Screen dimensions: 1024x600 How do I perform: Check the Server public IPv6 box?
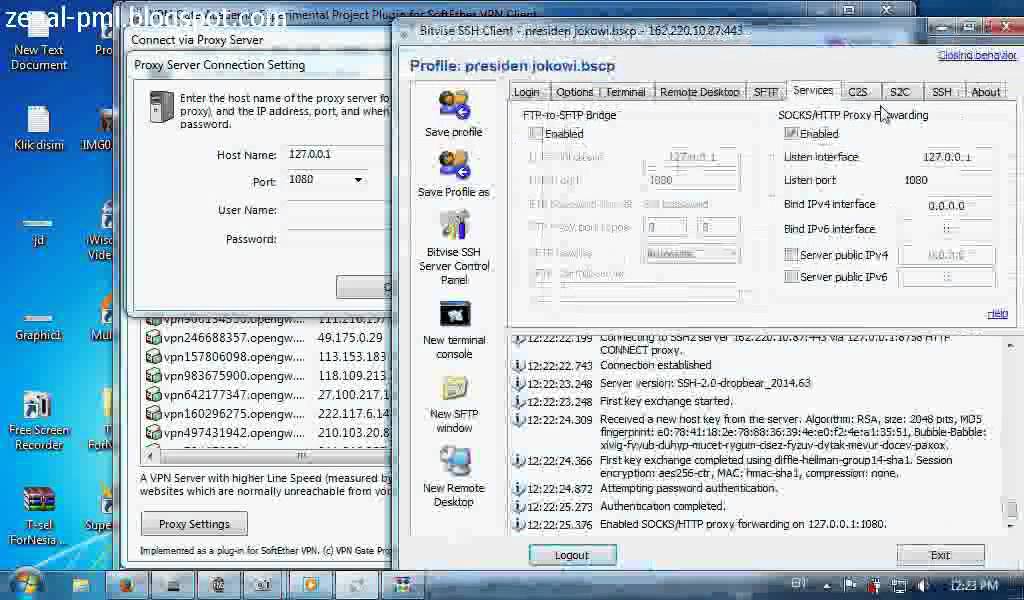point(791,277)
